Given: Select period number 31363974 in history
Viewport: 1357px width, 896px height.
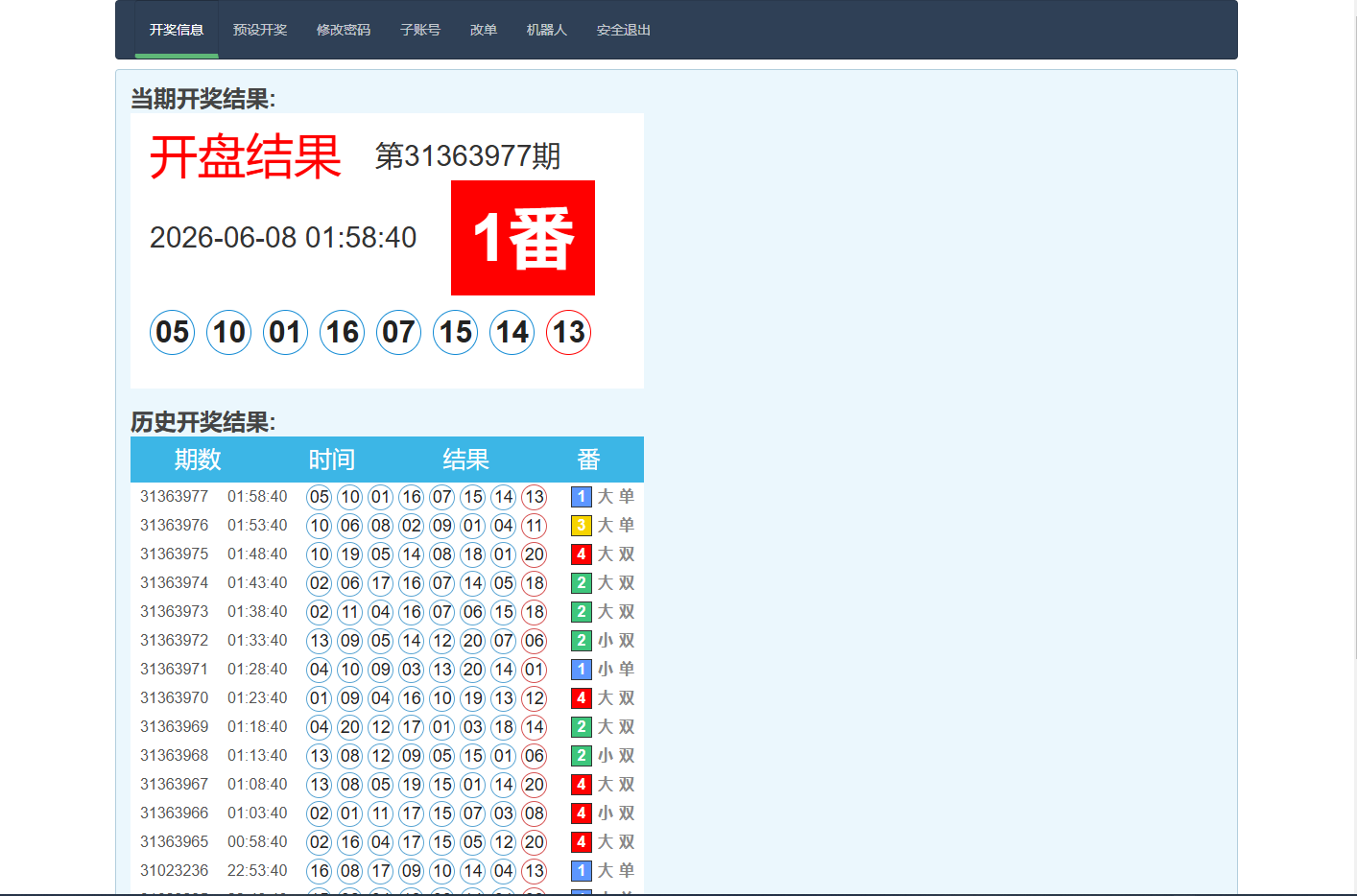Looking at the screenshot, I should coord(175,583).
